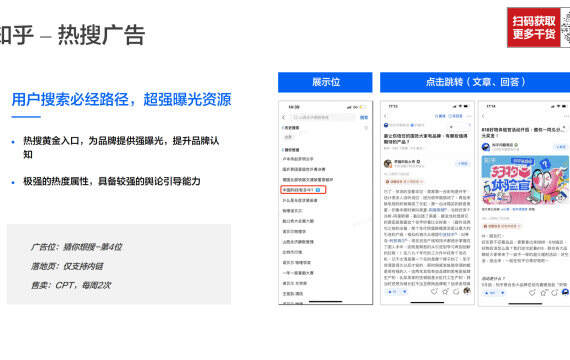
Task: Open more options dots in middle phone
Action: [x=469, y=116]
